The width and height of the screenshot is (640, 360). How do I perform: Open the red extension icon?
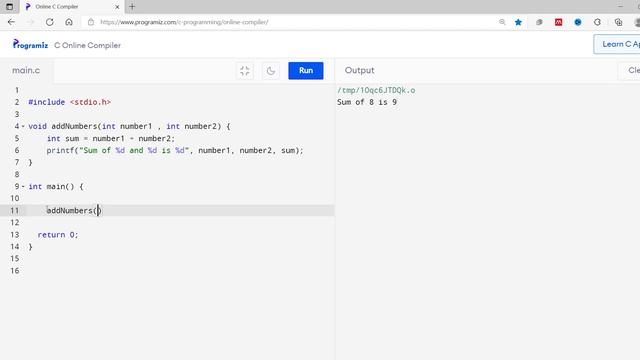click(x=558, y=22)
